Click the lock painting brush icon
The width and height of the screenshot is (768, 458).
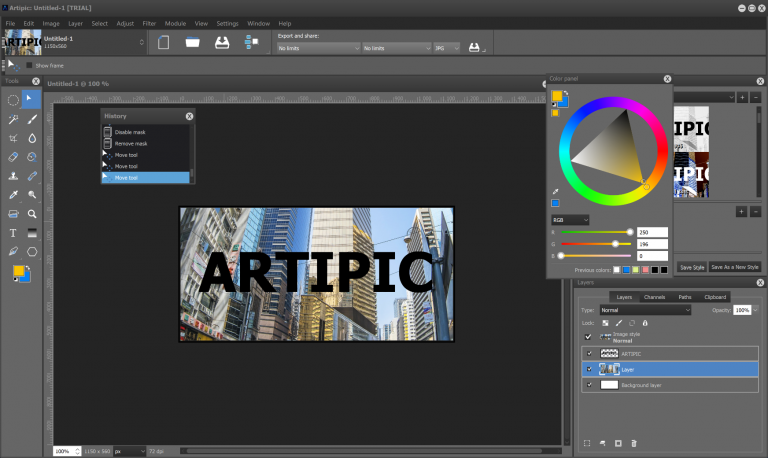tap(619, 323)
